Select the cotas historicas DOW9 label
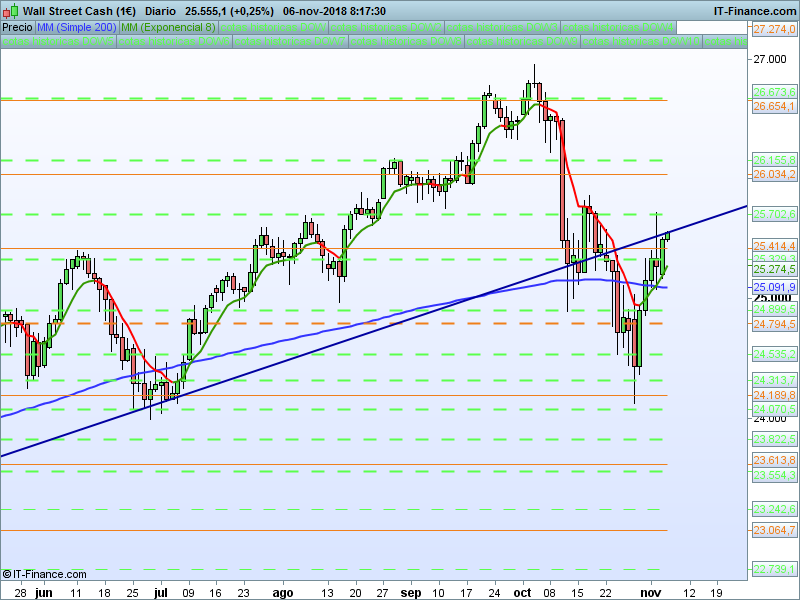Viewport: 800px width, 600px height. pos(521,41)
